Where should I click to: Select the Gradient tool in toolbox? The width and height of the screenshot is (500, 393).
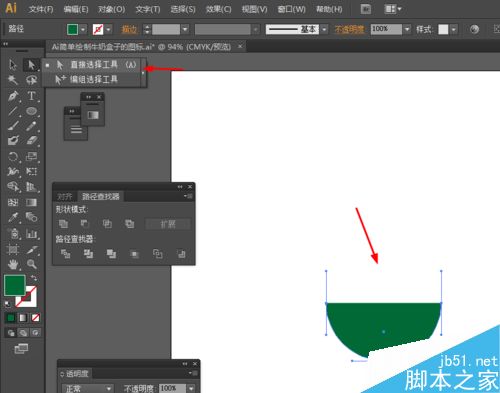click(32, 202)
